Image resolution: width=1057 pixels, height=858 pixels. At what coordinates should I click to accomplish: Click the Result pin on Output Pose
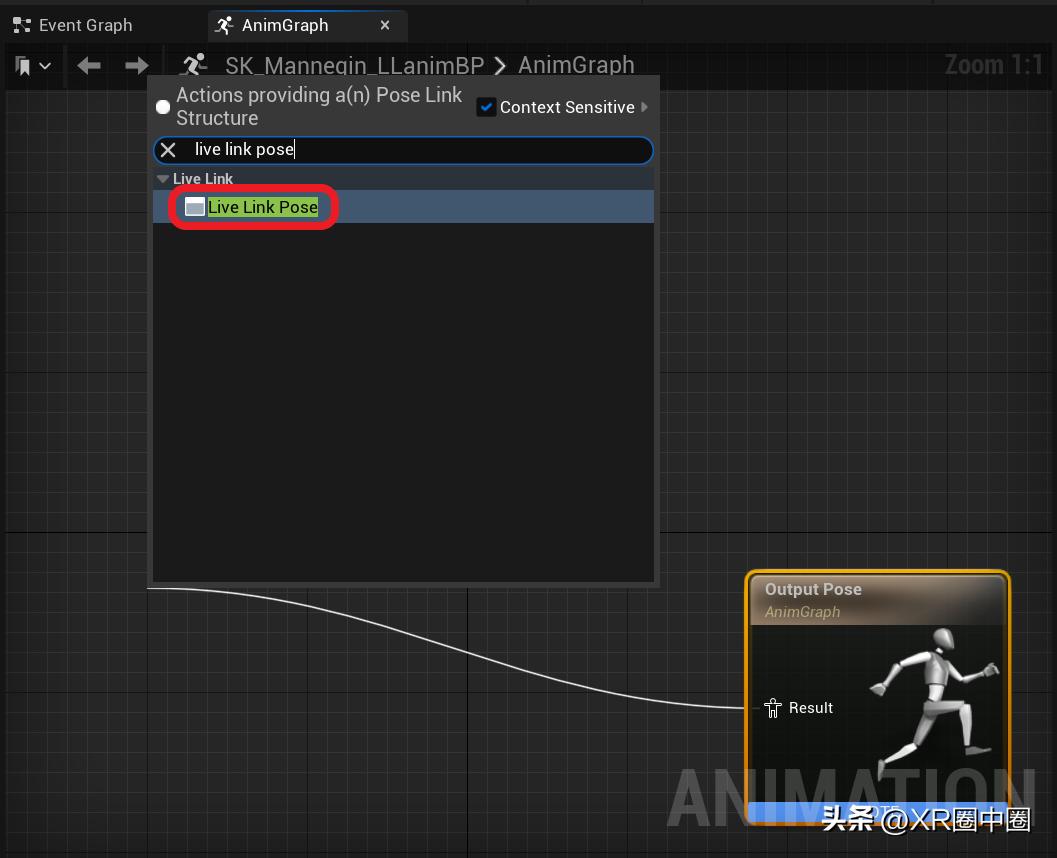(x=773, y=708)
